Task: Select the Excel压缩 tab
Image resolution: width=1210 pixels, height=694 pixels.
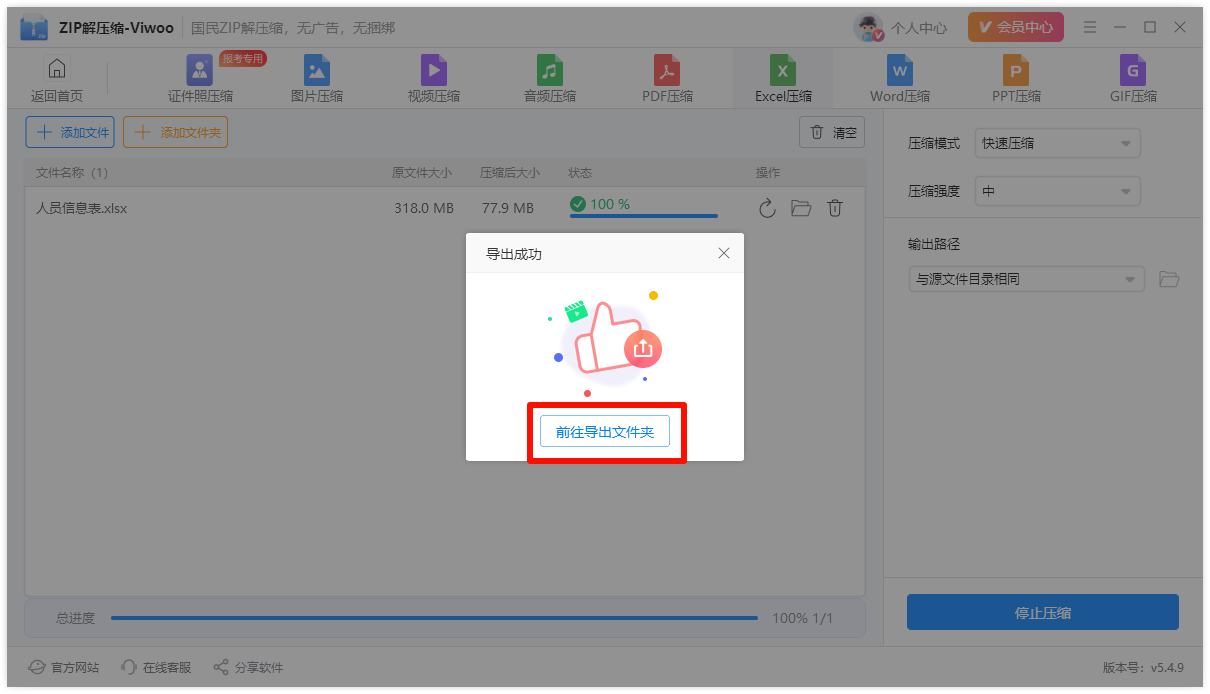Action: pyautogui.click(x=783, y=80)
